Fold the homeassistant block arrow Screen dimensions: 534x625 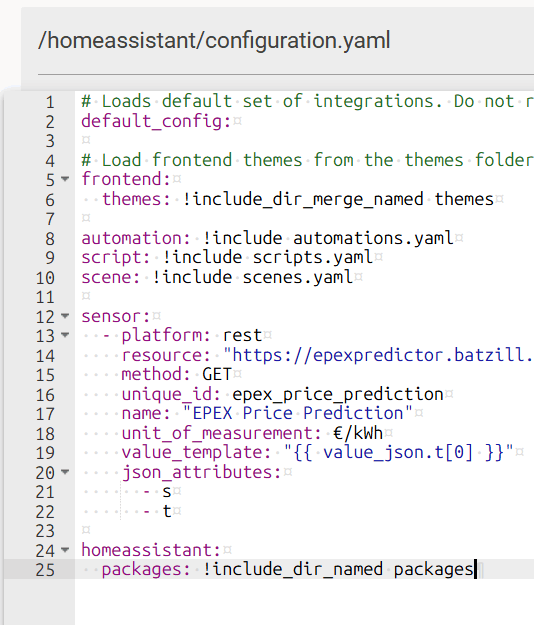[x=65, y=551]
